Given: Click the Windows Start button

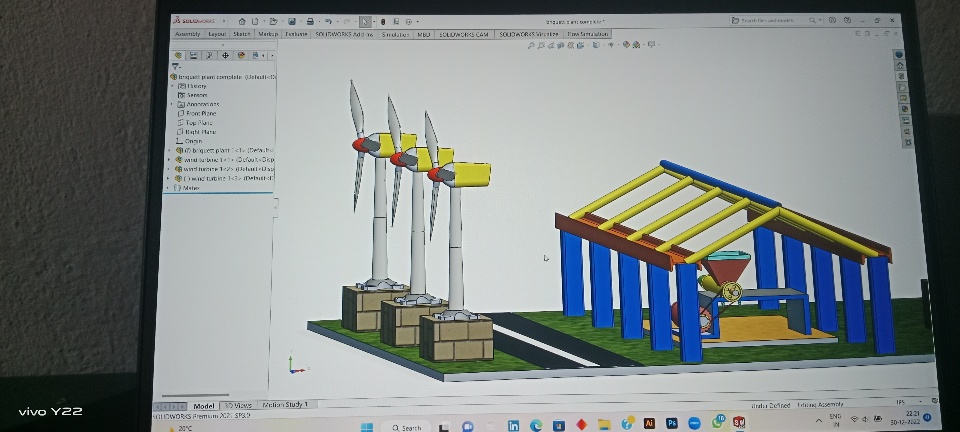Looking at the screenshot, I should [367, 426].
